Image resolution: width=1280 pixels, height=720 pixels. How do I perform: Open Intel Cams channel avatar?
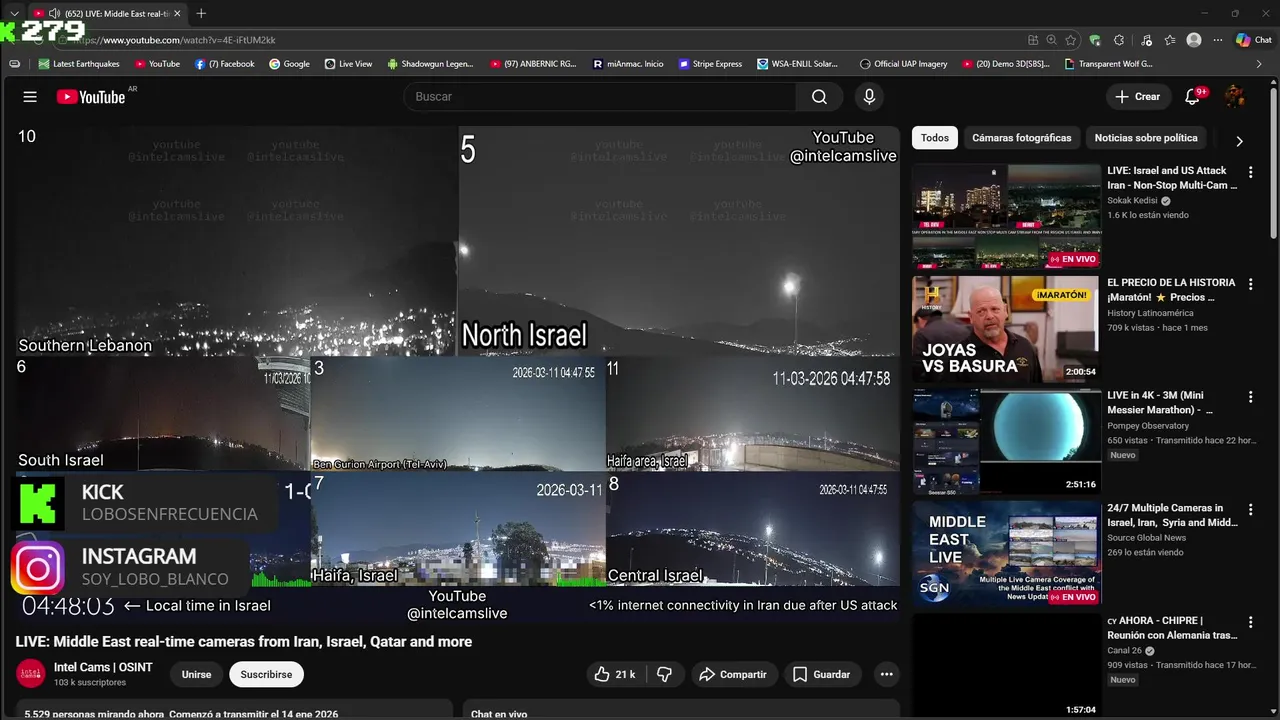click(x=31, y=673)
